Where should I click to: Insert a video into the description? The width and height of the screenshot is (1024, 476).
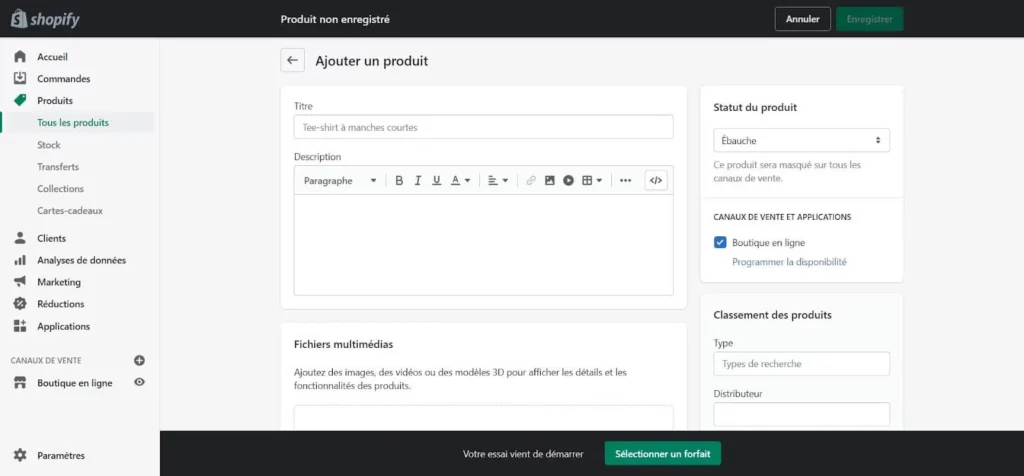pyautogui.click(x=568, y=181)
